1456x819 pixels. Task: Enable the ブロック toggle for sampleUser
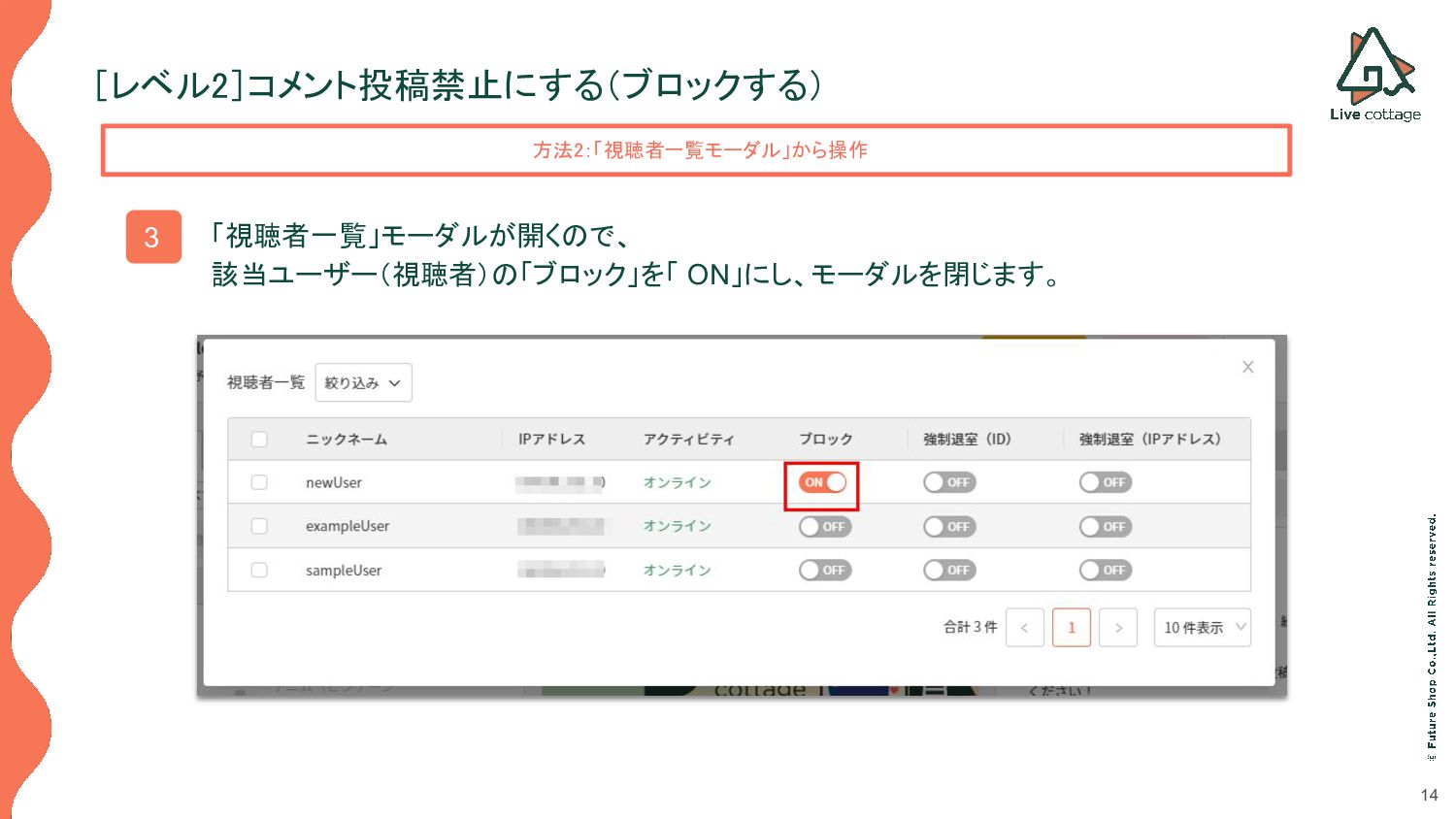pyautogui.click(x=825, y=571)
